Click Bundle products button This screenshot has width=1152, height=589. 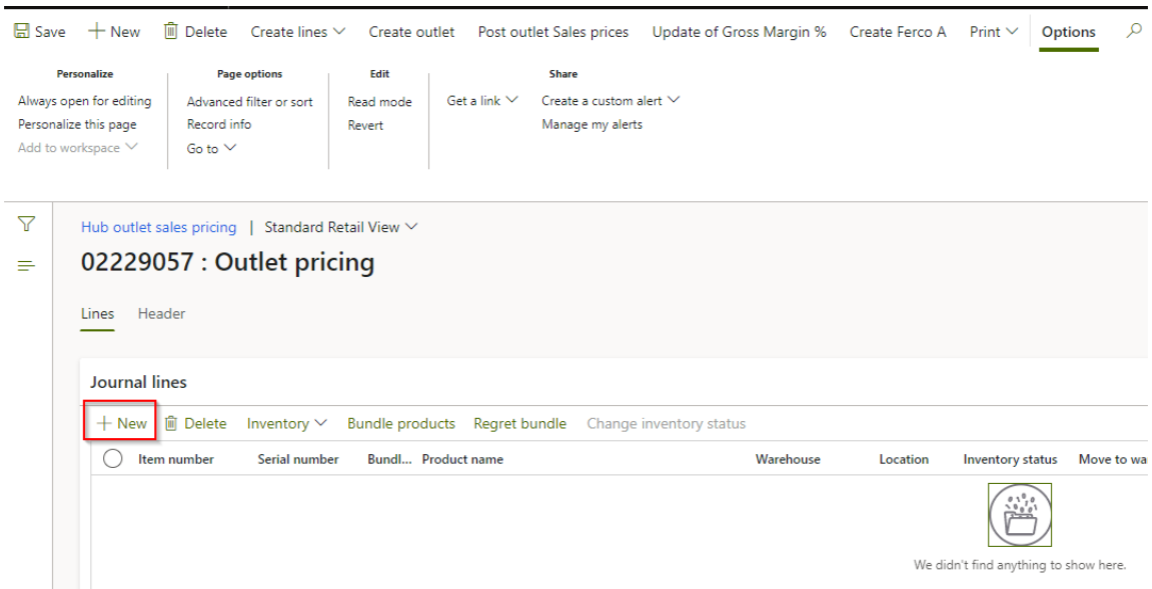(401, 424)
